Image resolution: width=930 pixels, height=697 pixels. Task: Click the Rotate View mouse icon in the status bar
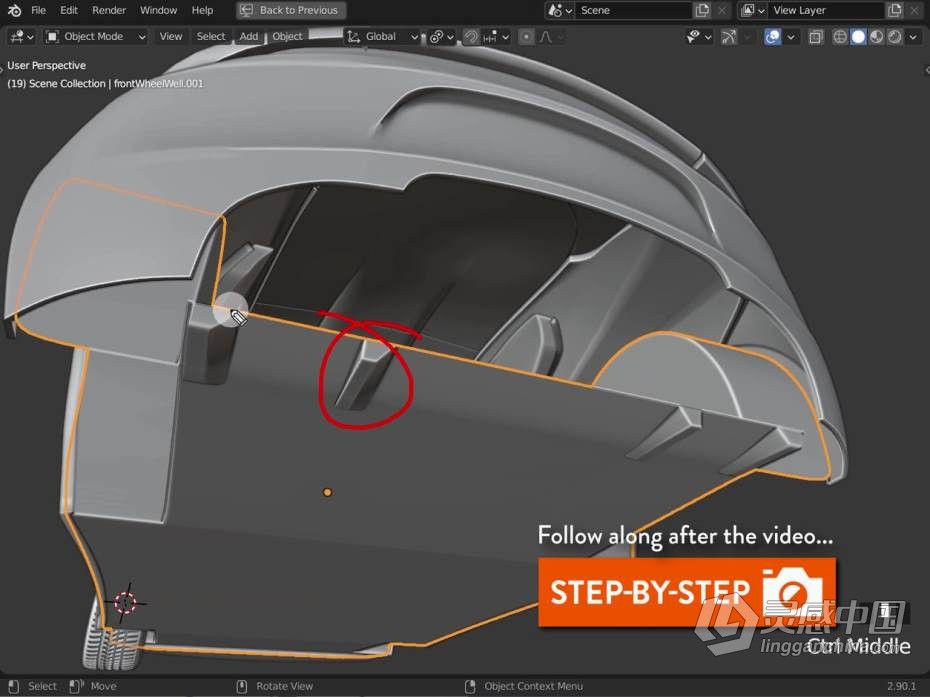[242, 686]
